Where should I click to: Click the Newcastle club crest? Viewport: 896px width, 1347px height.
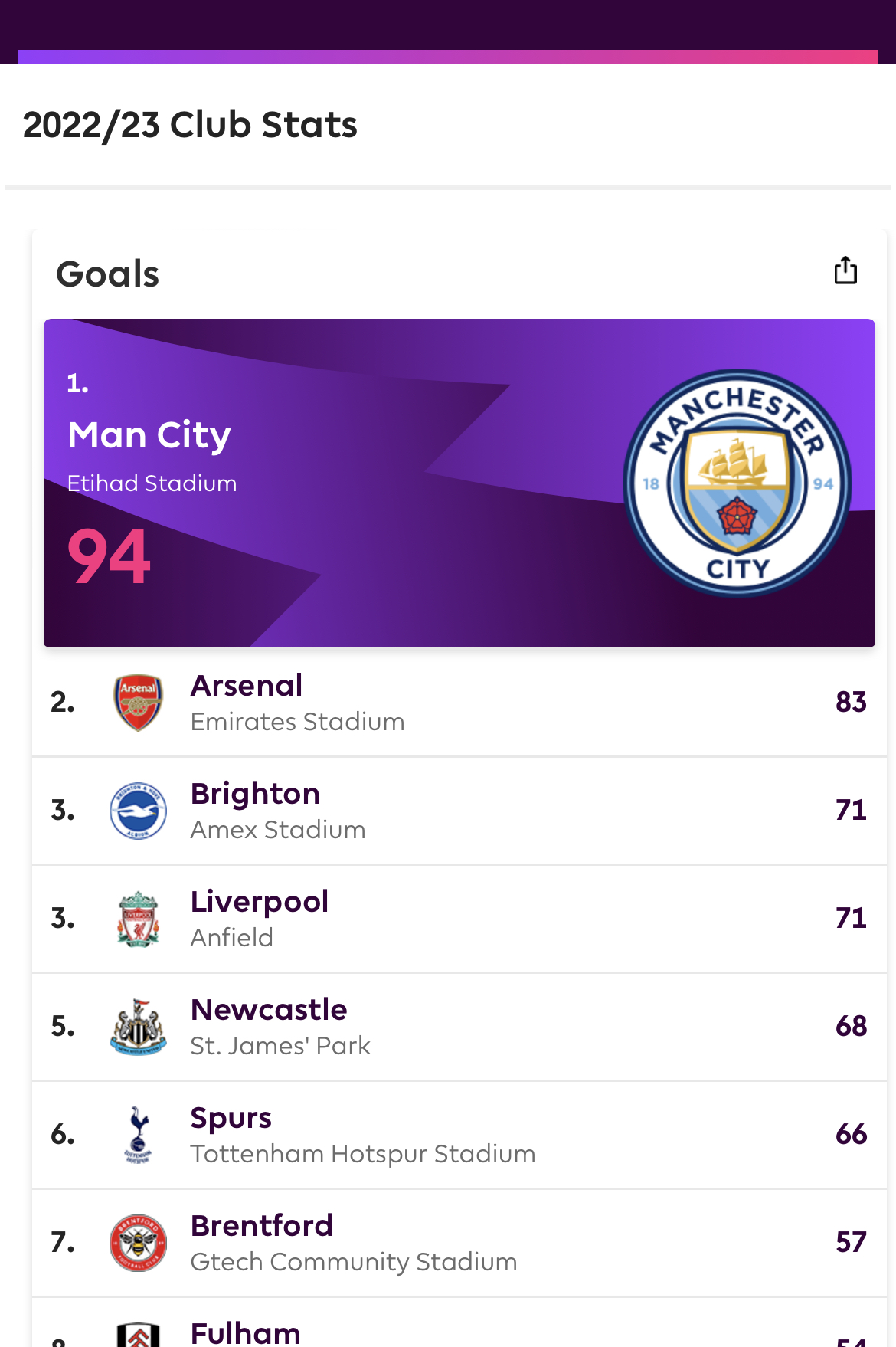[x=138, y=1027]
